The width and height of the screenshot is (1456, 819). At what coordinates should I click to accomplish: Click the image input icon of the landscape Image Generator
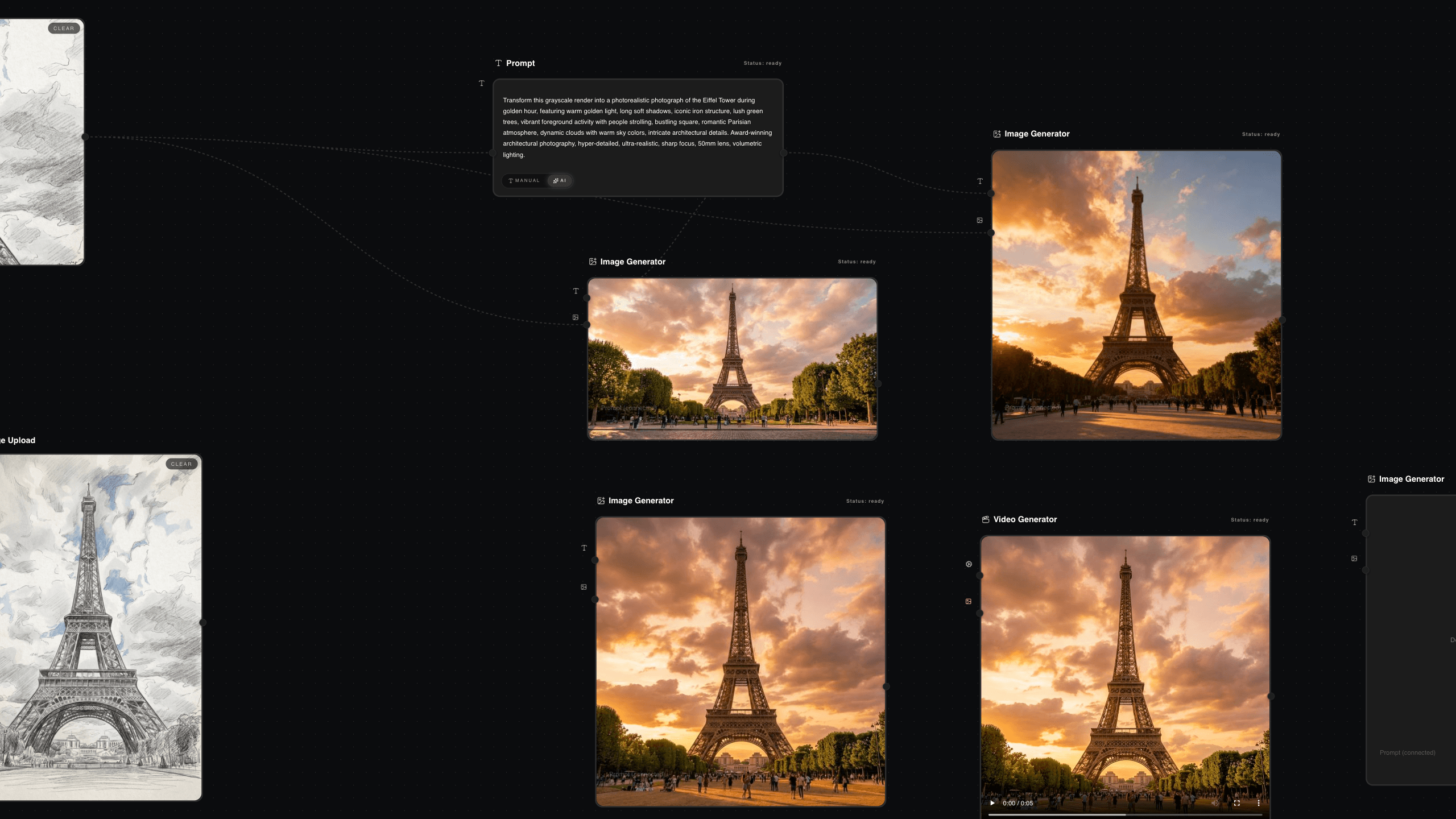pyautogui.click(x=576, y=317)
